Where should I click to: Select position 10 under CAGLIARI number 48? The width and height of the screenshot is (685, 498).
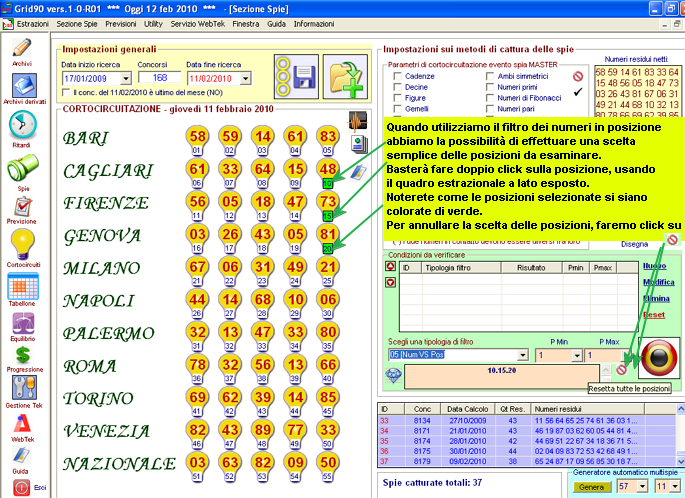(x=327, y=184)
